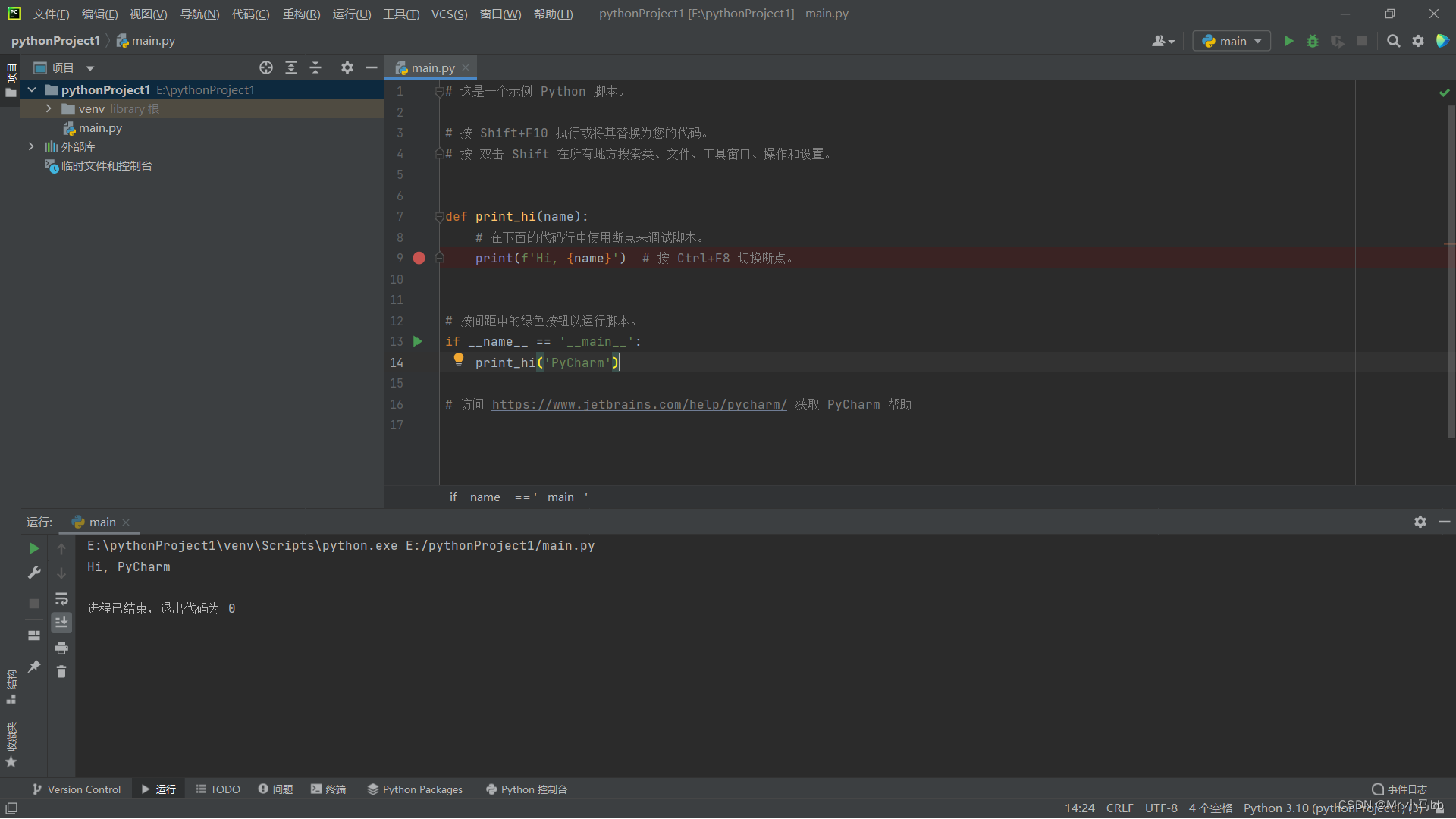Click the run arrow beside line 13
The height and width of the screenshot is (819, 1456).
418,341
